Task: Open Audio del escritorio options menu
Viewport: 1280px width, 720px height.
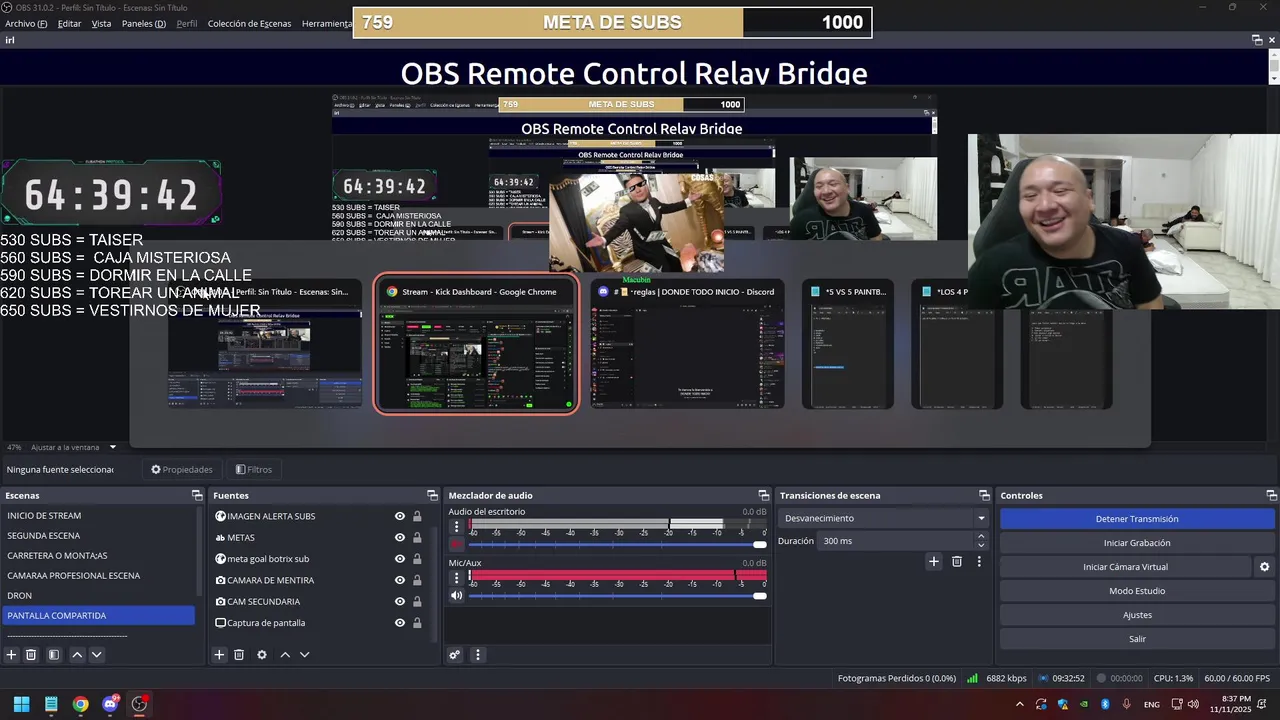Action: [x=456, y=526]
